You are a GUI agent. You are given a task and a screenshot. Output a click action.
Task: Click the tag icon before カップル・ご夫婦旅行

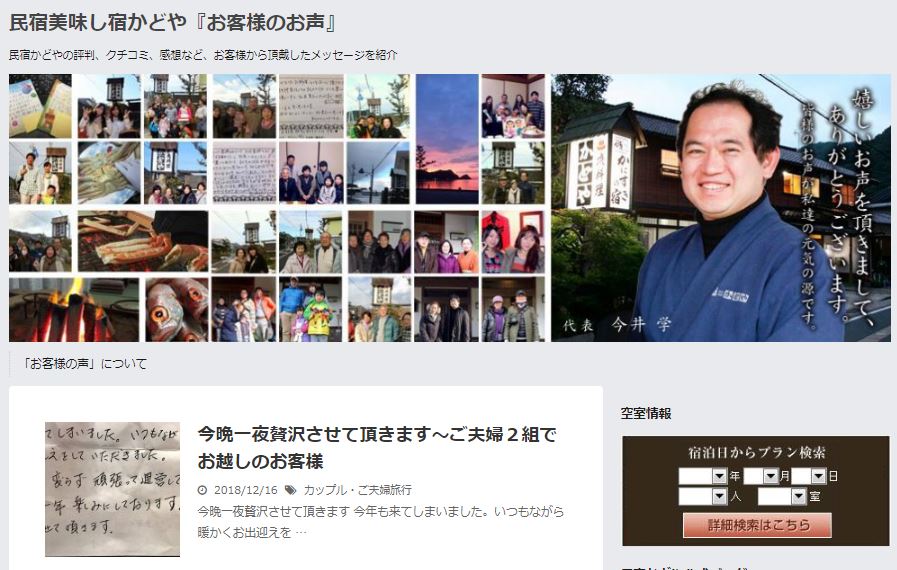[x=291, y=490]
